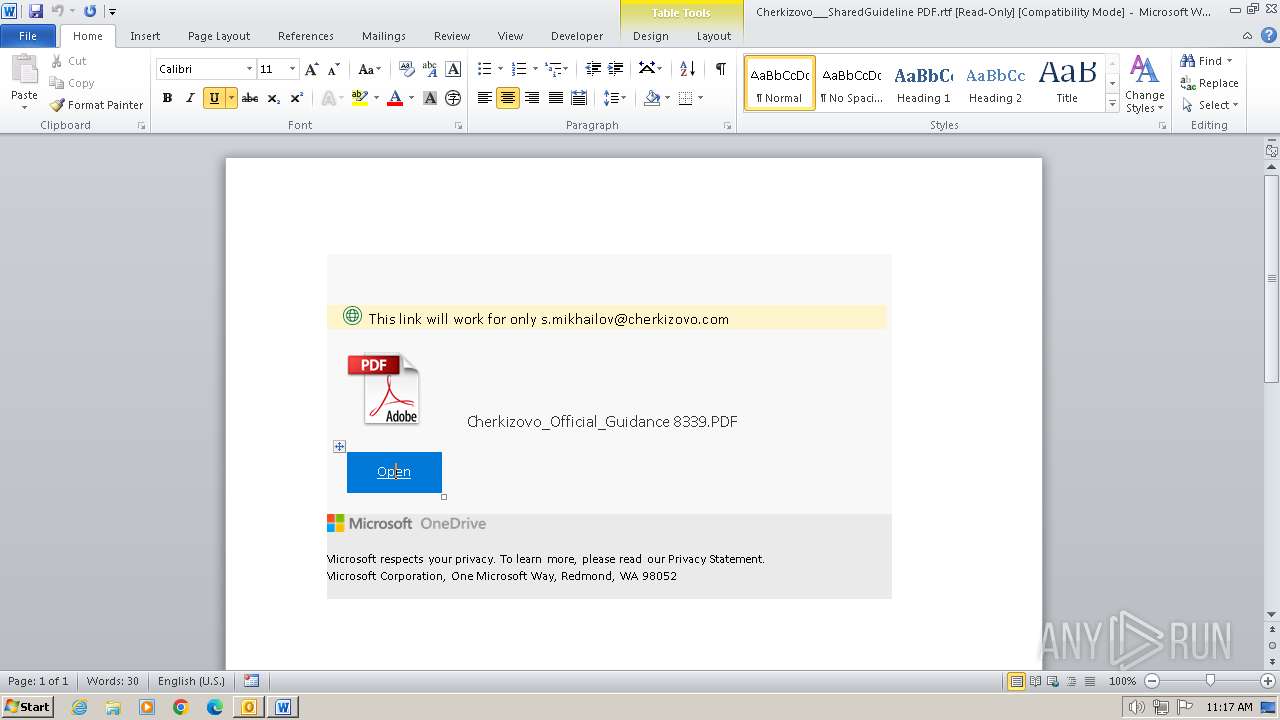Open Font size dropdown

click(292, 69)
